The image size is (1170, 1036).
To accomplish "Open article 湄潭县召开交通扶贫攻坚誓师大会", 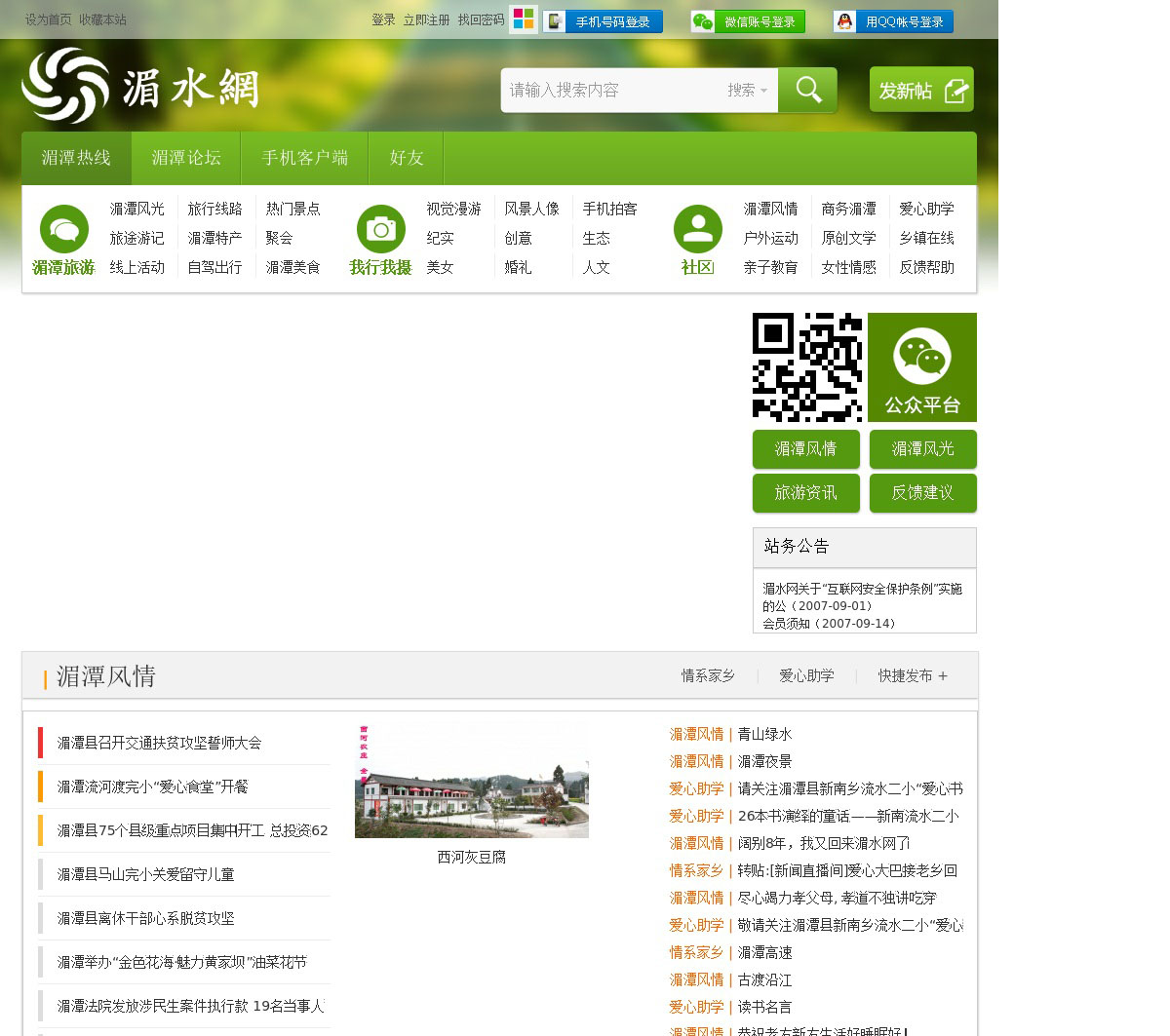I will (159, 743).
